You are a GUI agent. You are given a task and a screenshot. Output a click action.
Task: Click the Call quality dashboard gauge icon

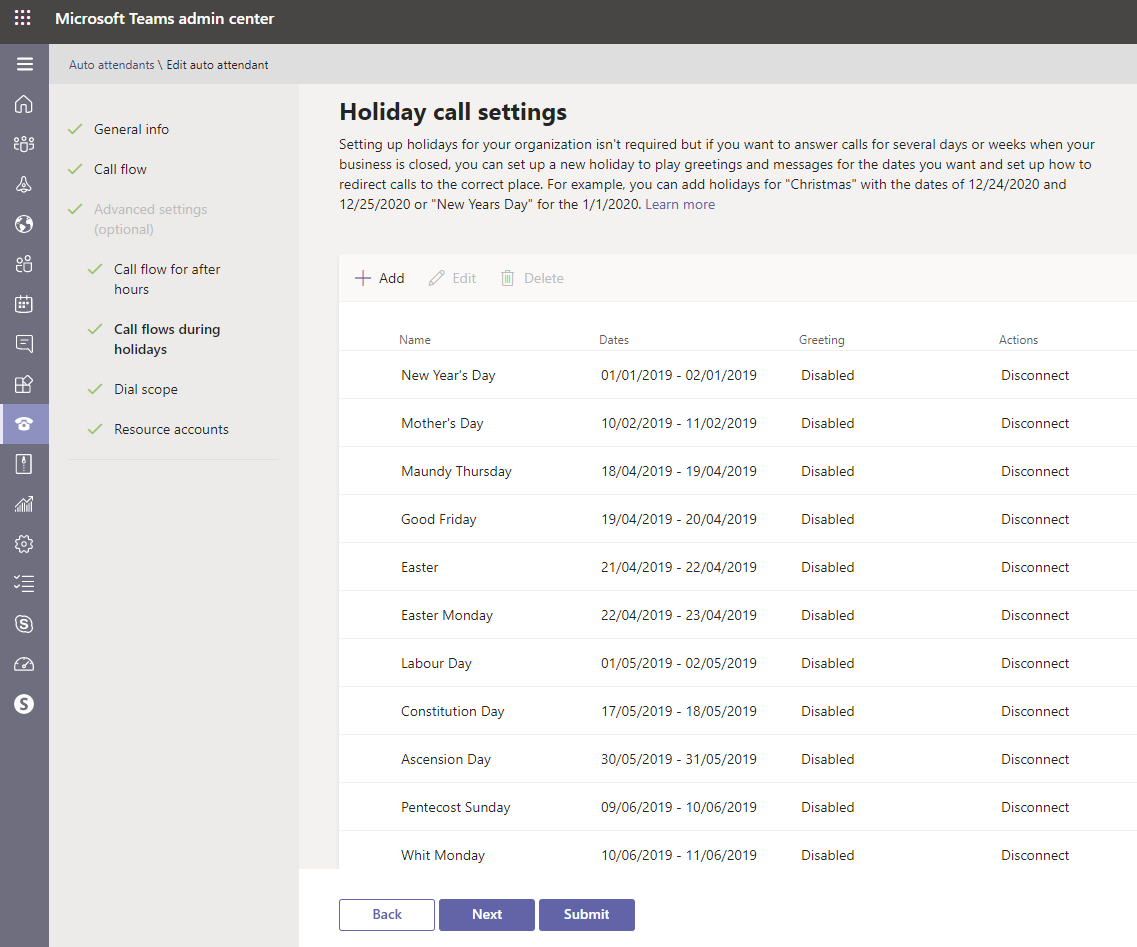(x=25, y=663)
